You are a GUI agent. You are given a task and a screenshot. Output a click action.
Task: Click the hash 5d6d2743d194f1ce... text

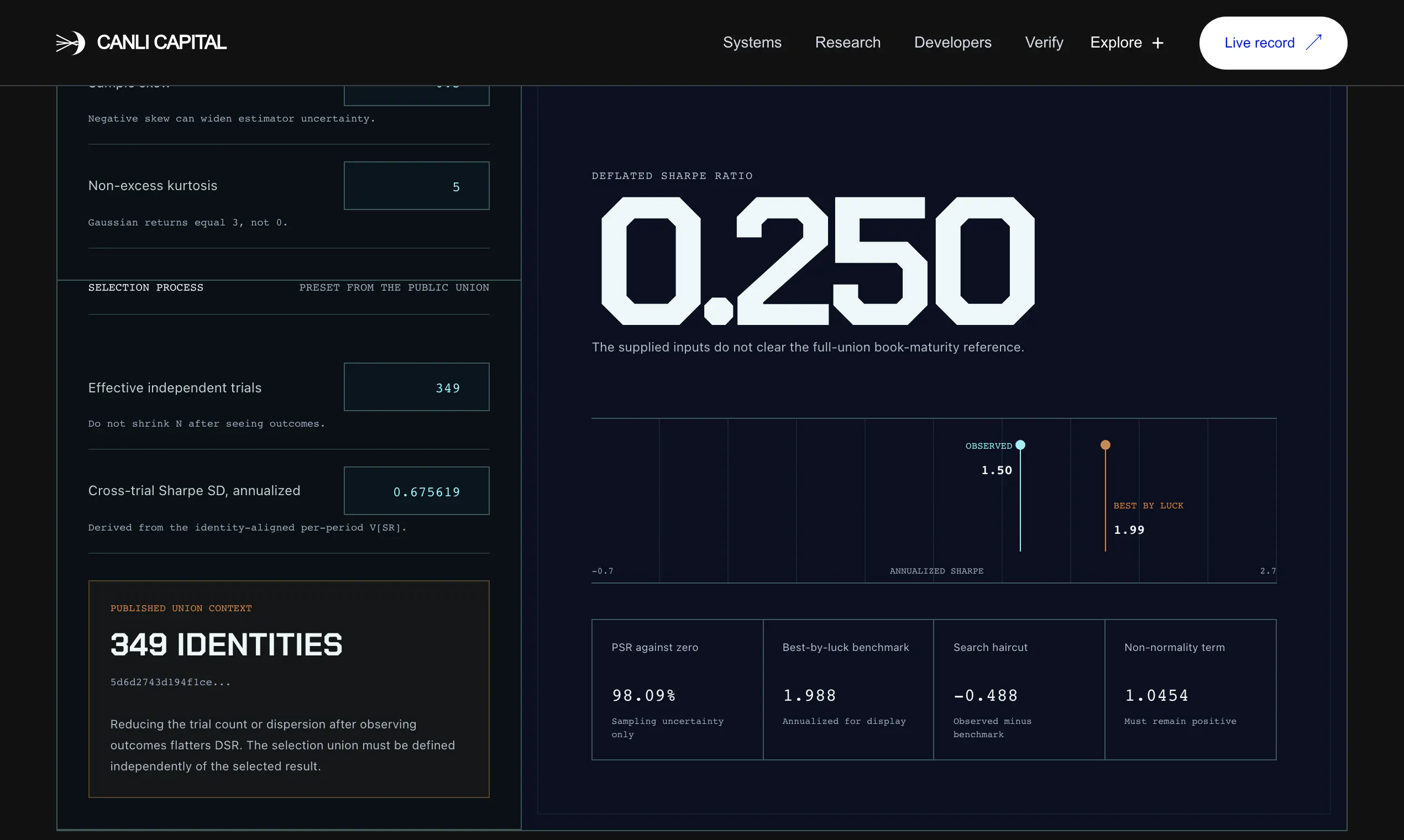point(170,682)
